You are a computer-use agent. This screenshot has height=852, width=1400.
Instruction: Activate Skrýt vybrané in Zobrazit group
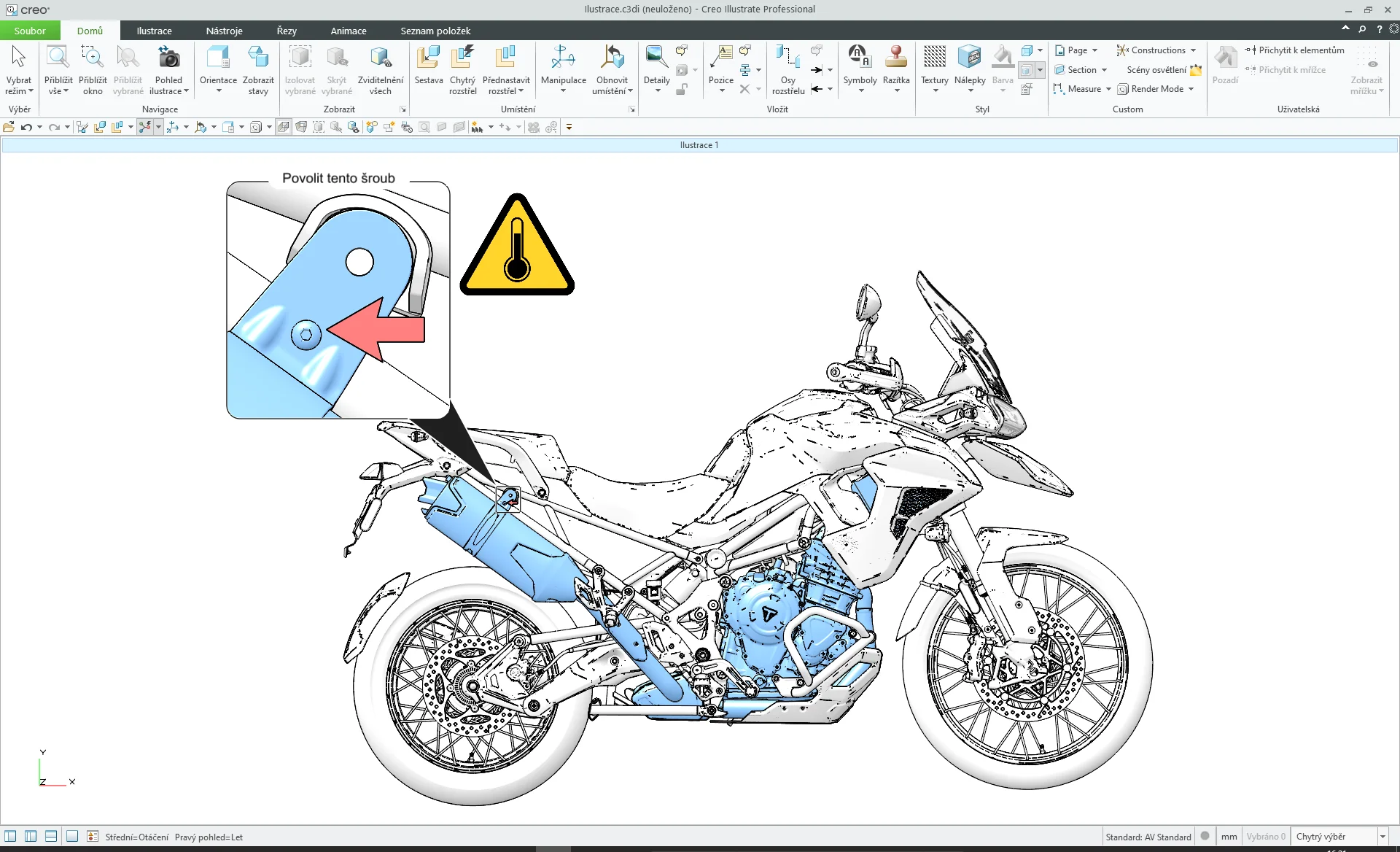click(336, 69)
